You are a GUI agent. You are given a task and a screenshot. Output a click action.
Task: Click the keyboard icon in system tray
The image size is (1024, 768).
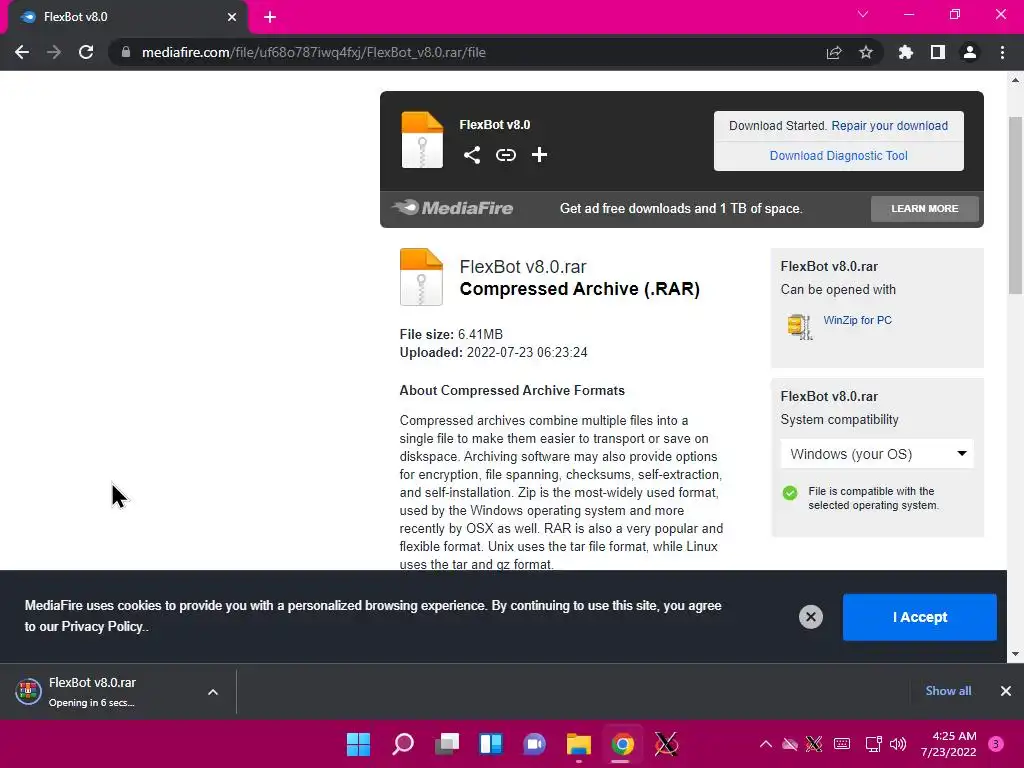842,744
